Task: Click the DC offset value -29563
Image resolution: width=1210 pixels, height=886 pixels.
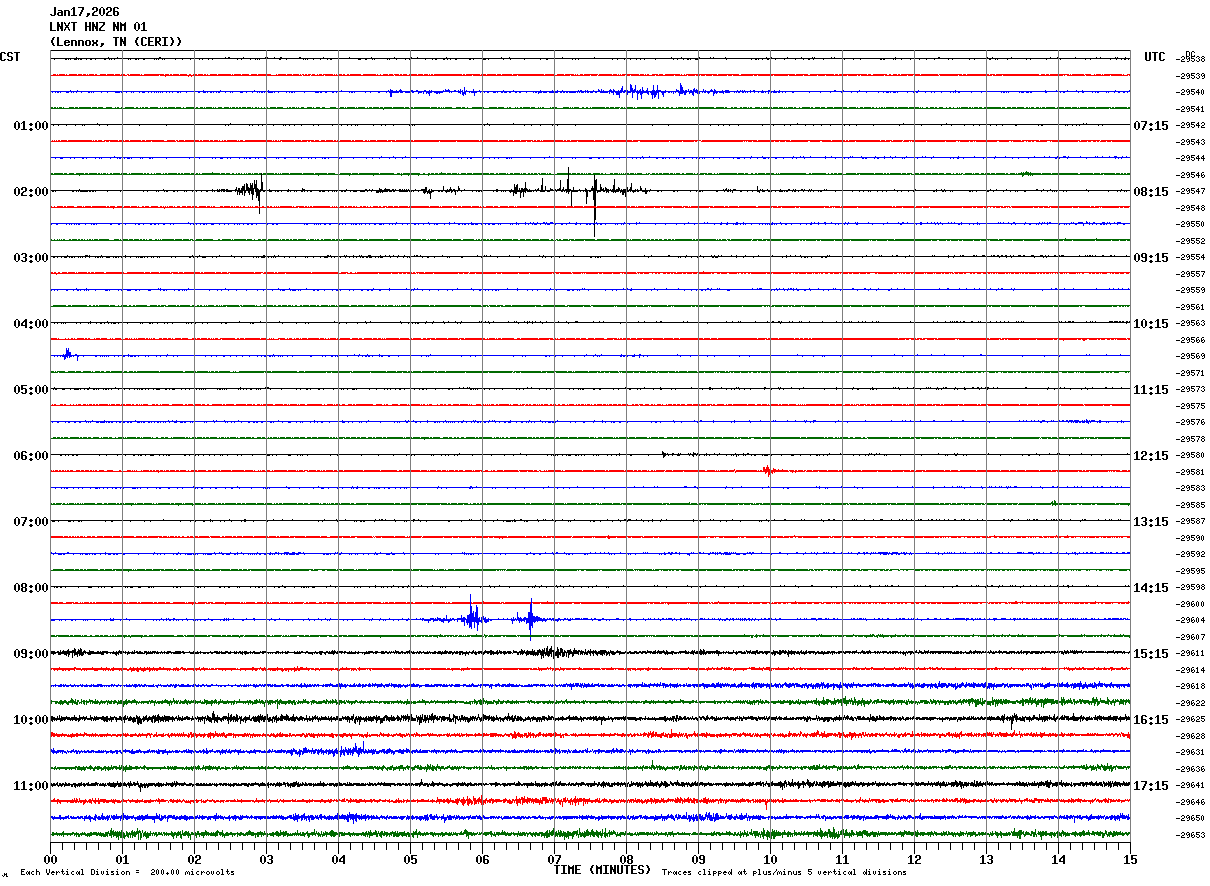Action: (1191, 323)
